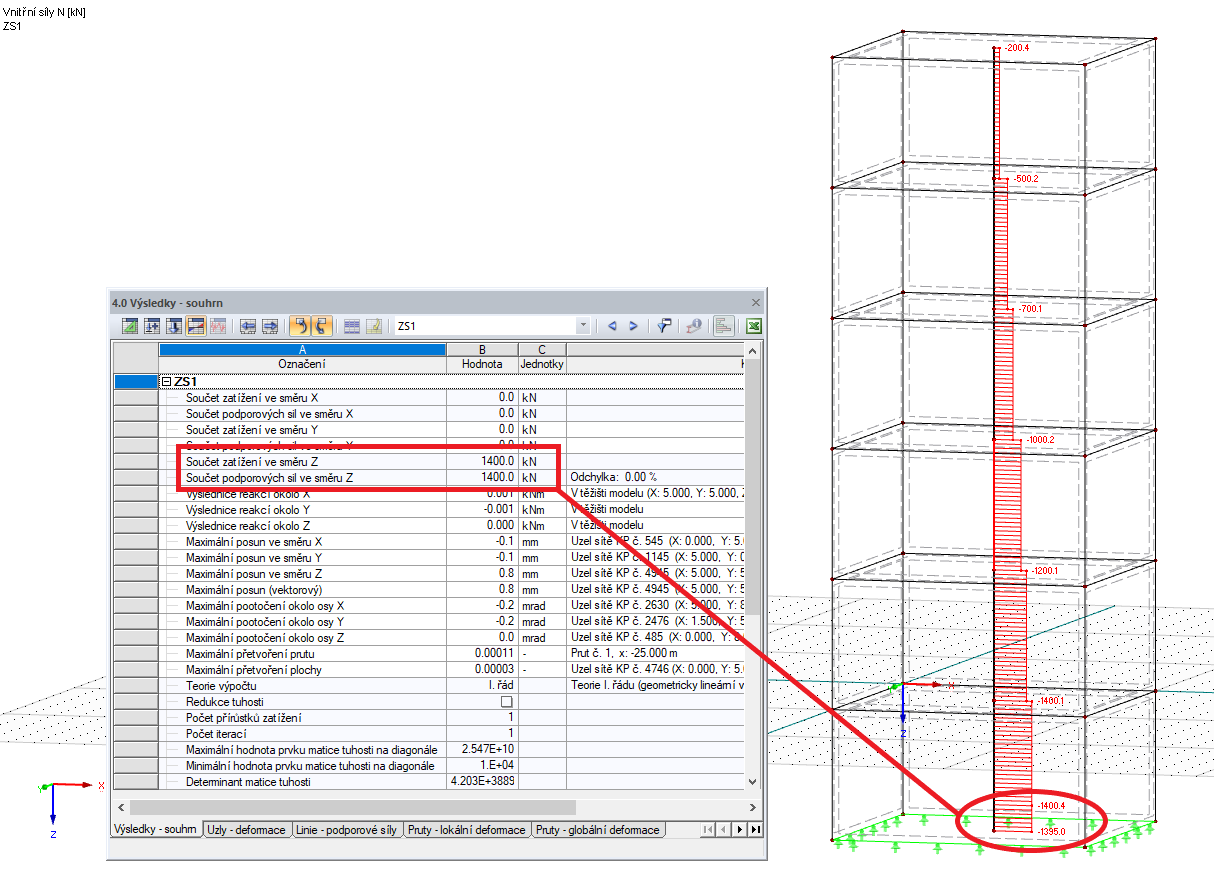Click the value 1.E+04
Screen dimensions: 1214x881
coord(496,765)
